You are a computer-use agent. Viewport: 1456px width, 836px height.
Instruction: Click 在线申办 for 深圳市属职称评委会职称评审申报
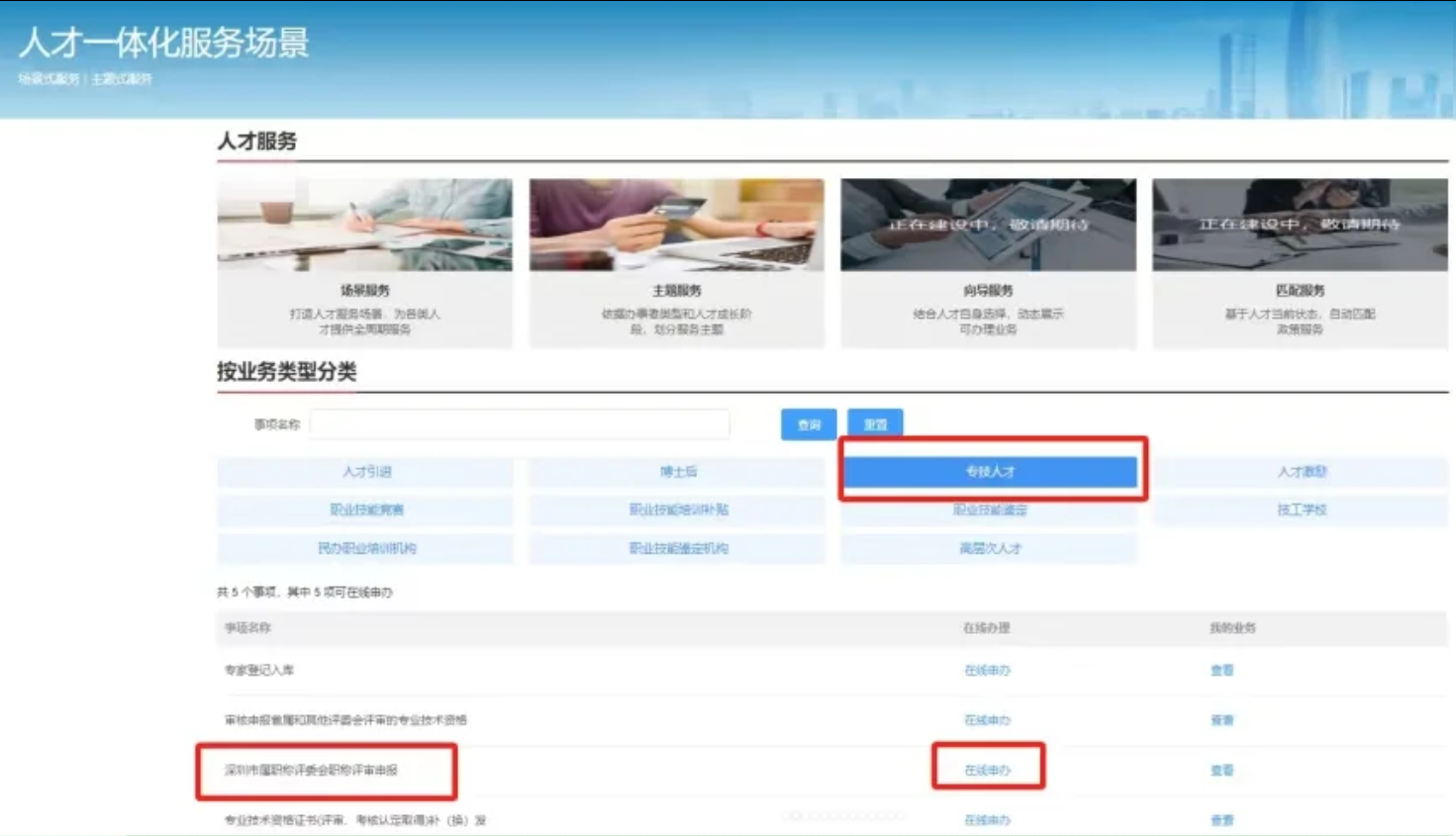click(x=987, y=770)
